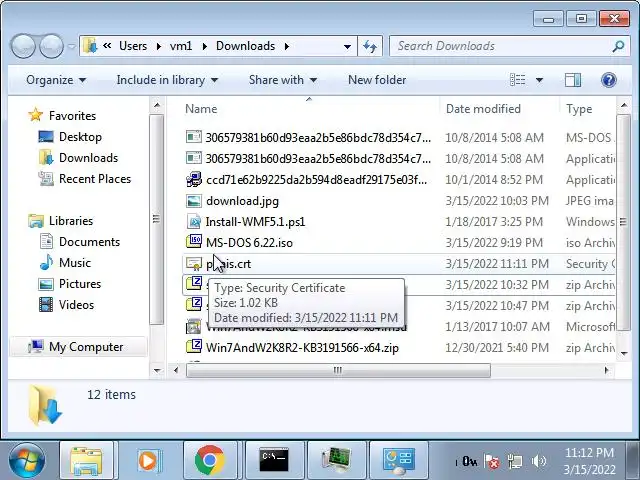Click the search magnifier icon

(619, 46)
